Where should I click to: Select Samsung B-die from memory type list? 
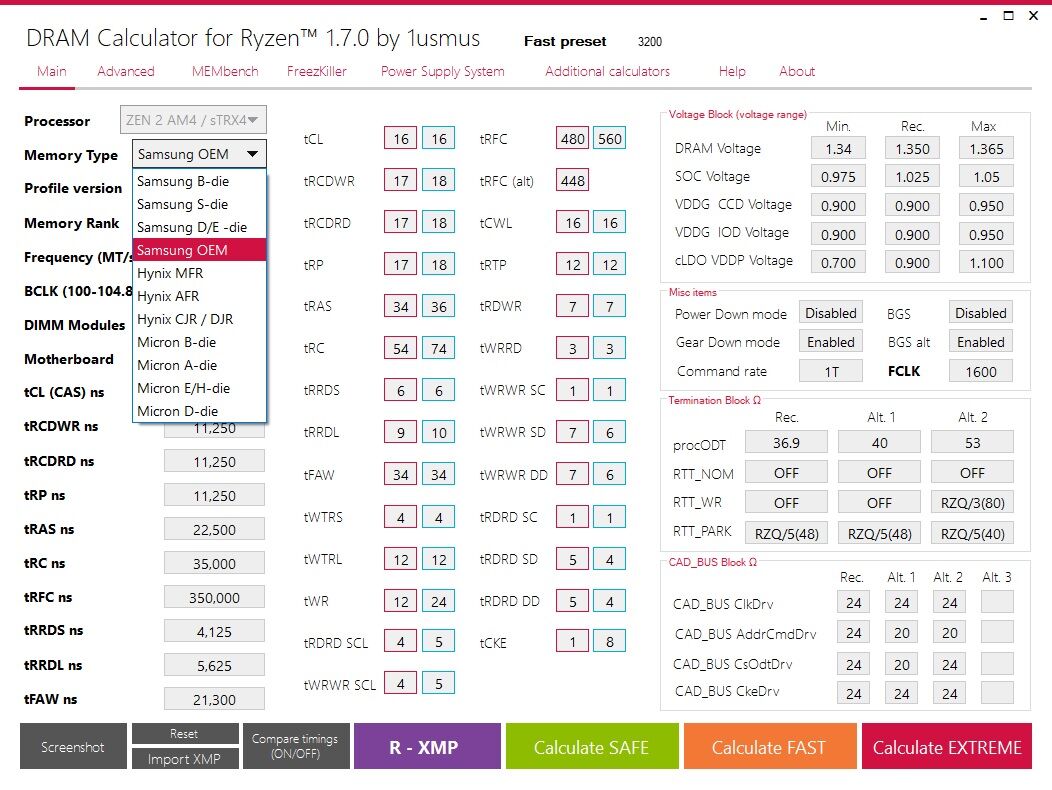199,181
